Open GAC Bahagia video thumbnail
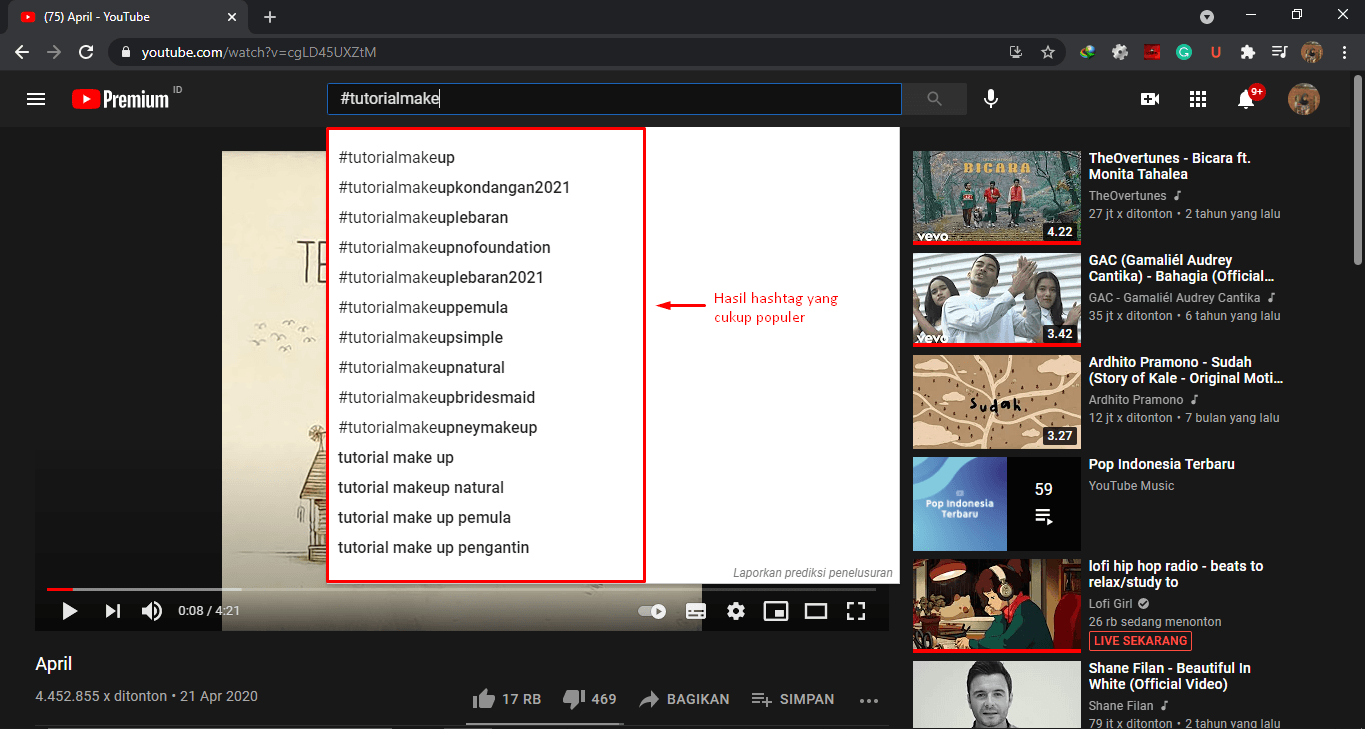 coord(997,299)
